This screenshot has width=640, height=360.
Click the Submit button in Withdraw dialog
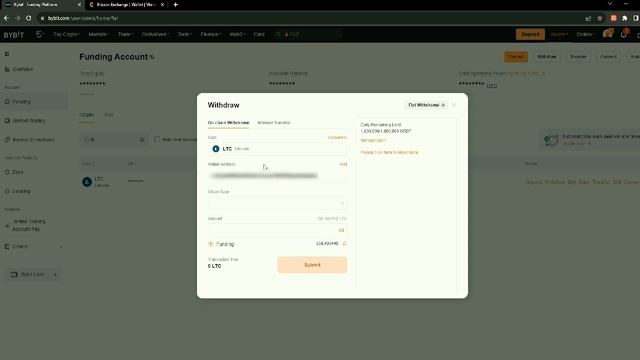pos(312,265)
